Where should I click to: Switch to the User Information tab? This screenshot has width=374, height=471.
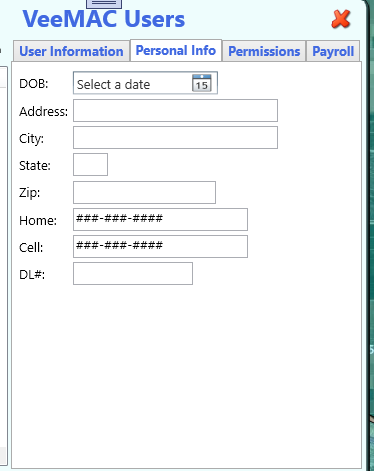[71, 51]
